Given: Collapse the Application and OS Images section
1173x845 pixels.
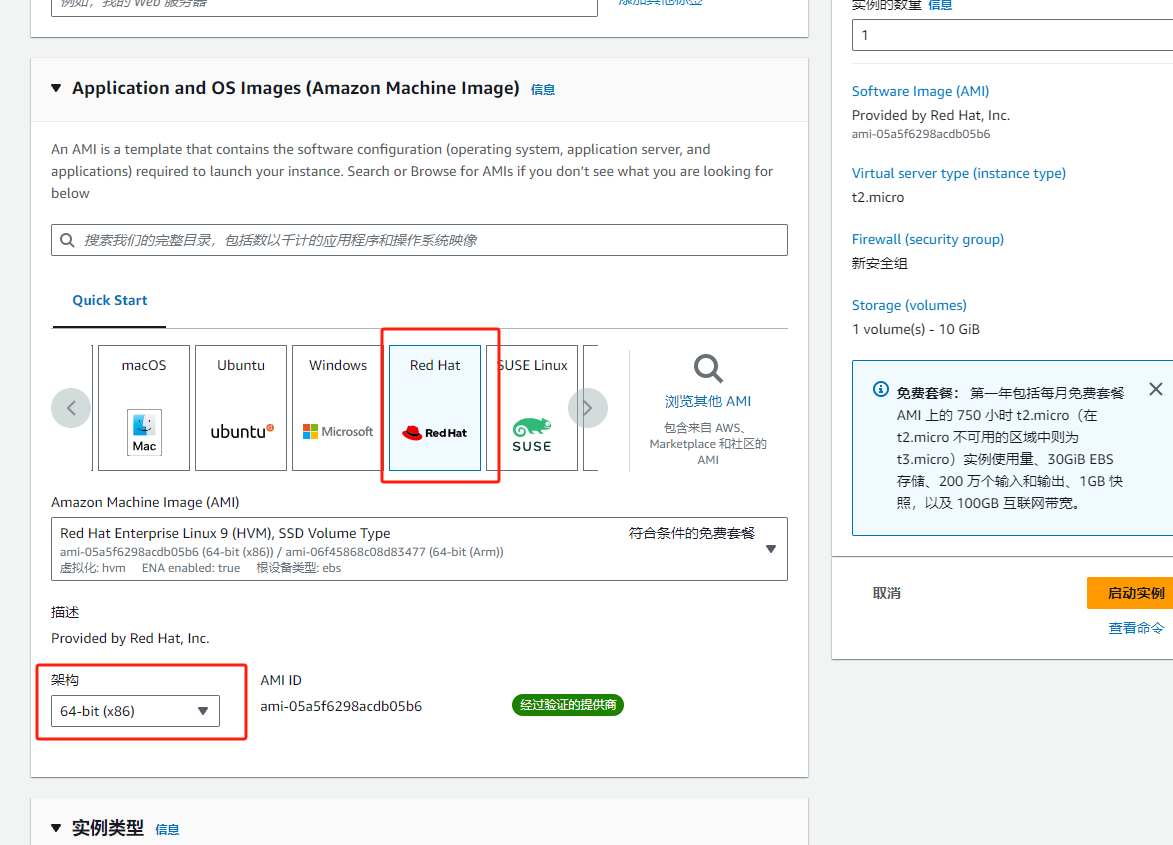Looking at the screenshot, I should (x=56, y=88).
